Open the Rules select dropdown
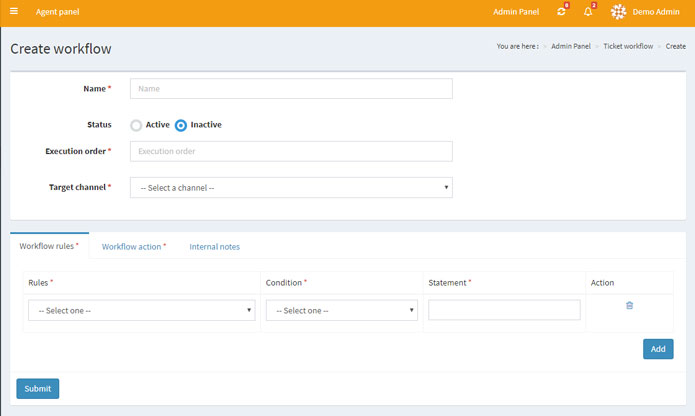Screen dimensions: 695x416 click(x=141, y=311)
